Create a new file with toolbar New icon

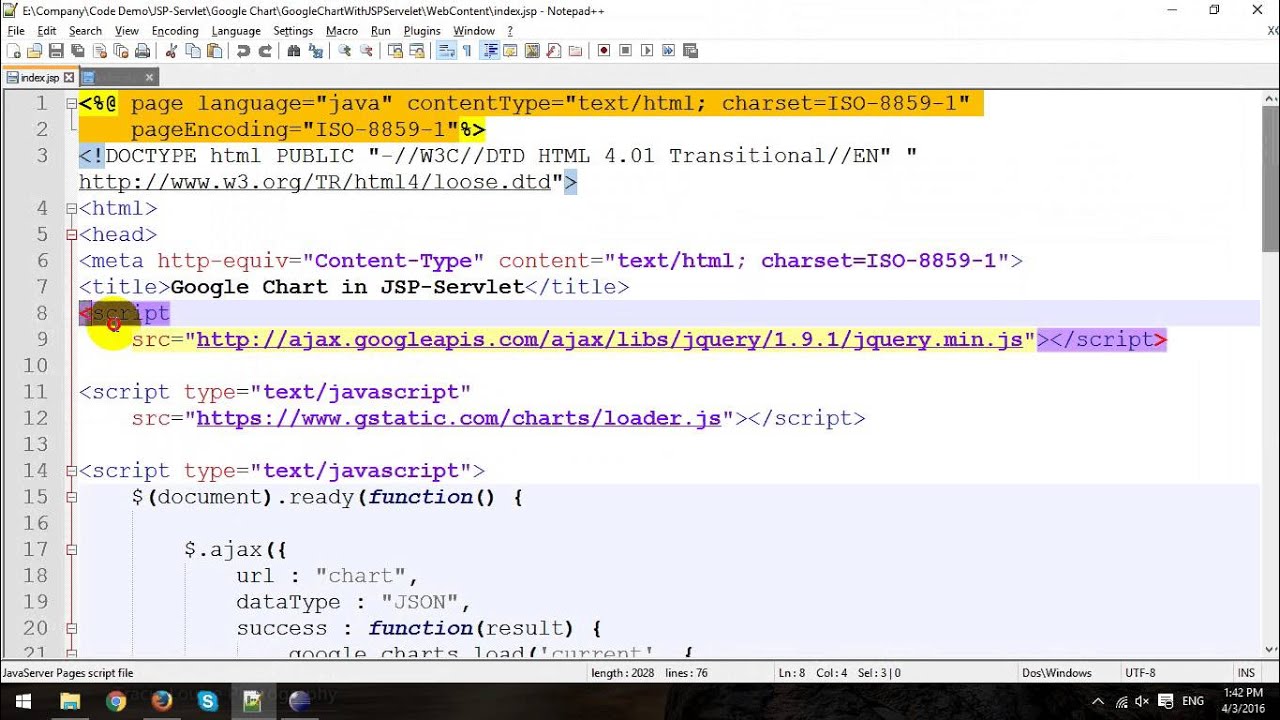(x=12, y=51)
